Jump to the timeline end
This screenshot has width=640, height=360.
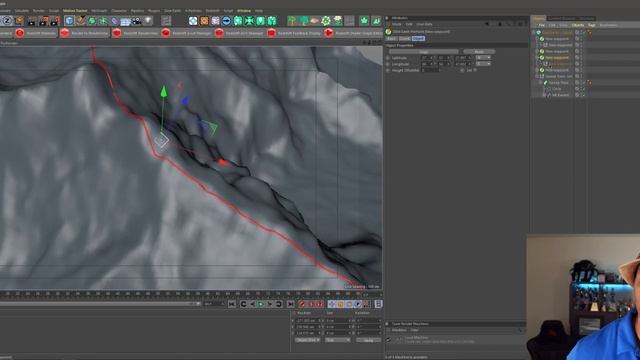click(290, 304)
